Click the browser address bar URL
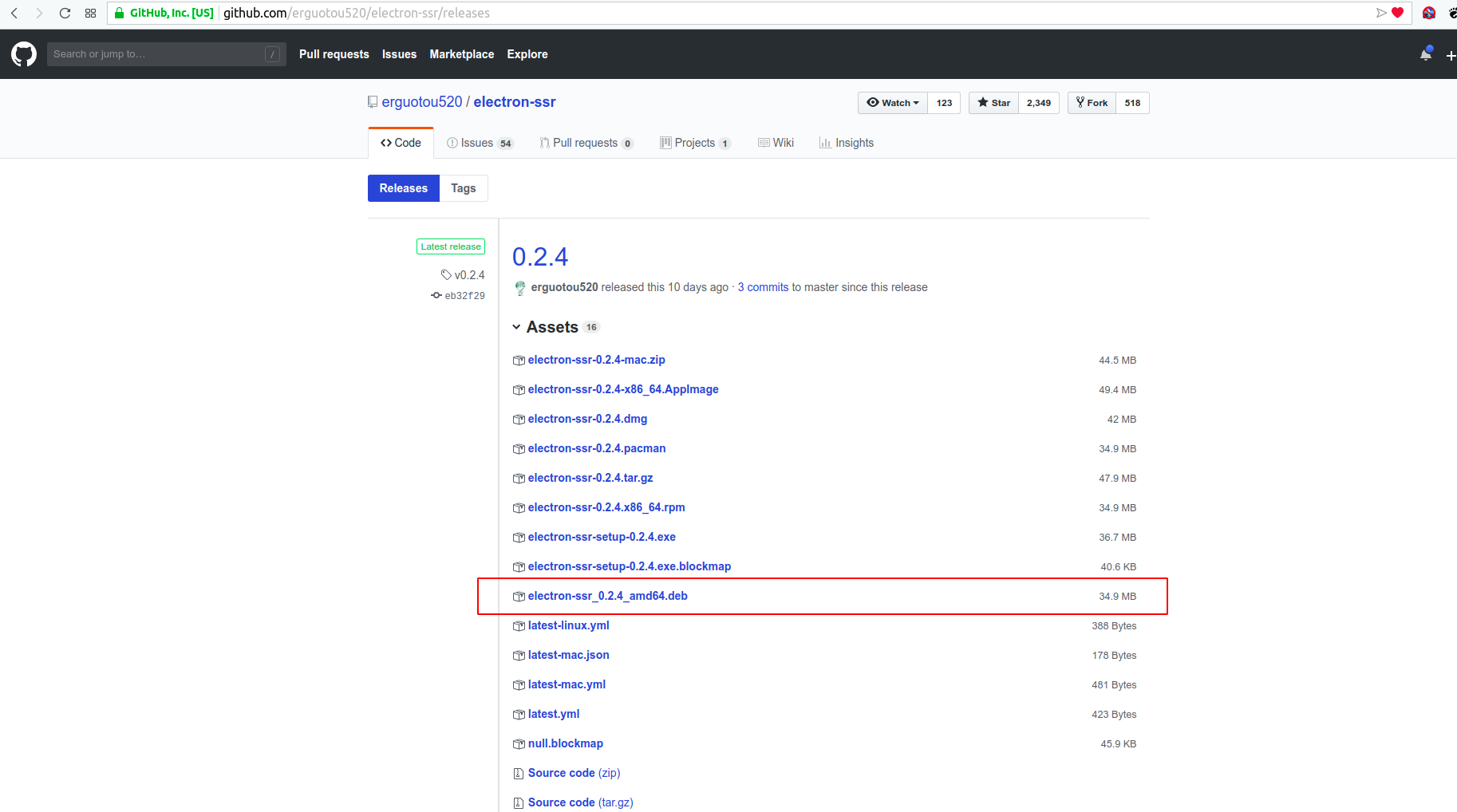 (357, 13)
